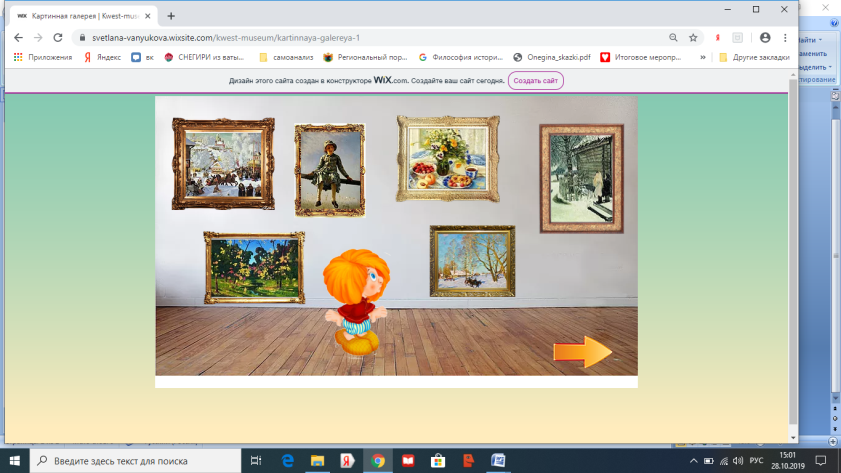Open the самоанализ bookmark folder
841x473 pixels.
point(286,57)
